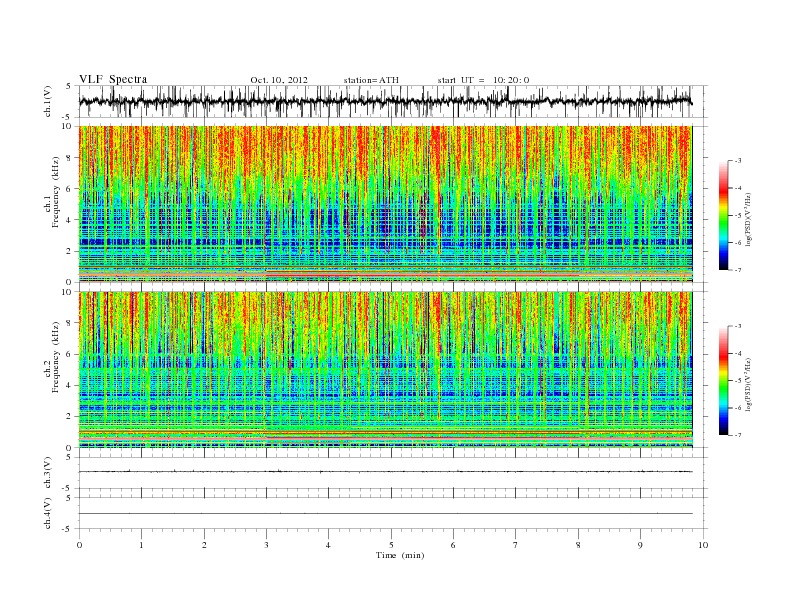792x612 pixels.
Task: Click the time-axis tick label "5"
Action: 391,545
